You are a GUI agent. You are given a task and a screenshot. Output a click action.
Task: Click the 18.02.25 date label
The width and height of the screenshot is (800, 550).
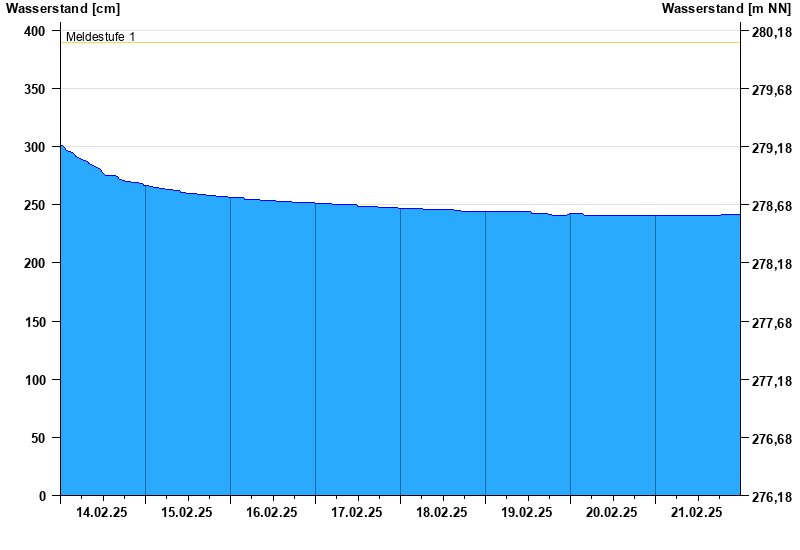click(441, 513)
